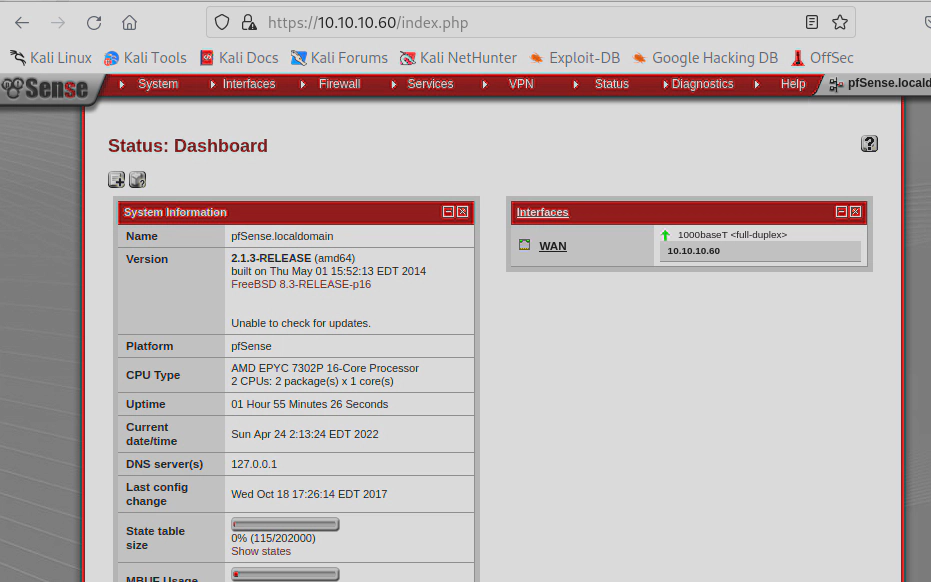This screenshot has height=582, width=931.
Task: Go to browser home page icon
Action: [x=129, y=23]
